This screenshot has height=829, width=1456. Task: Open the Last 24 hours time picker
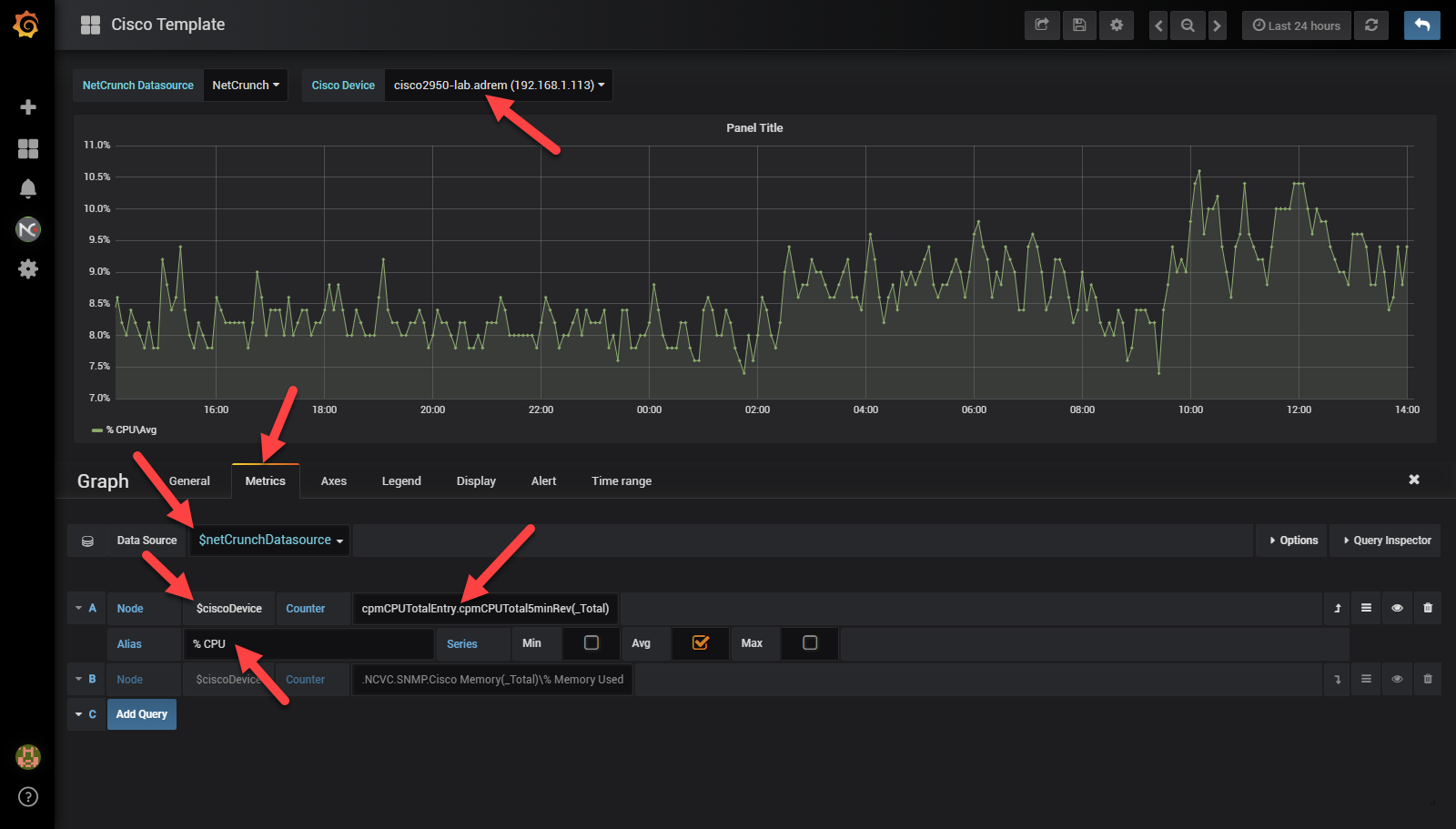[x=1297, y=25]
